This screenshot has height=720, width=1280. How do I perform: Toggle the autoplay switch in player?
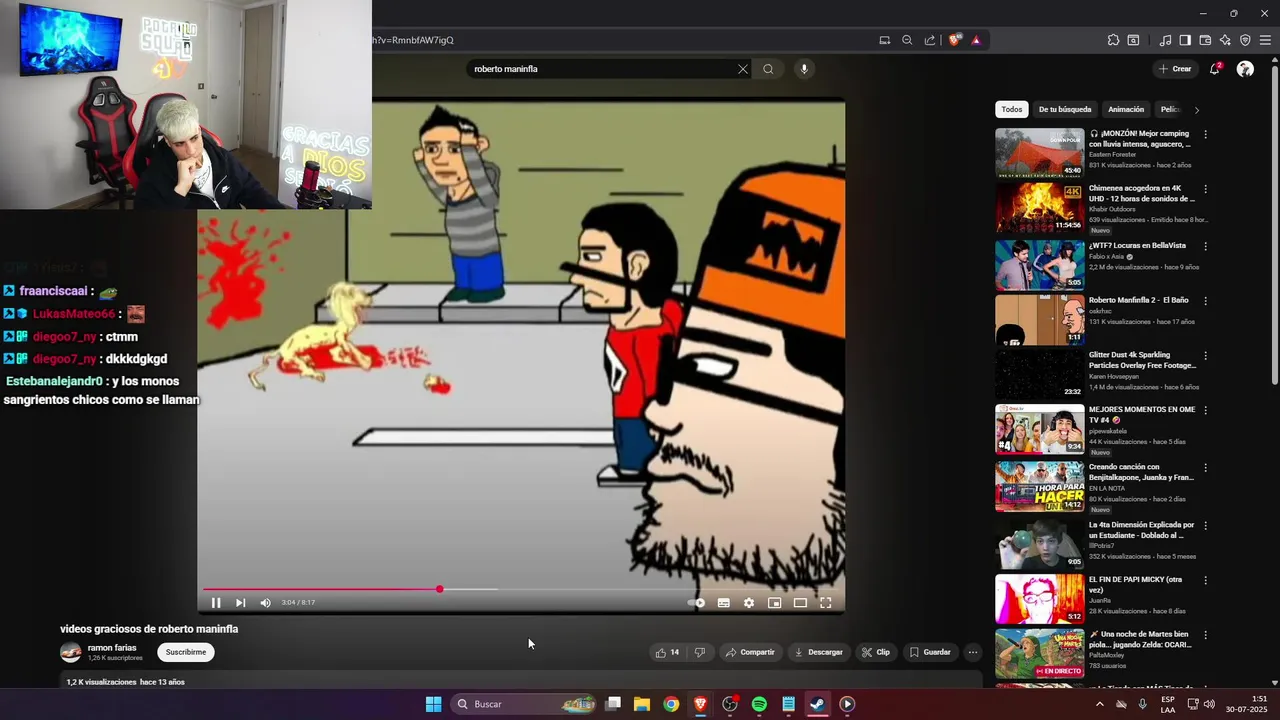point(697,603)
